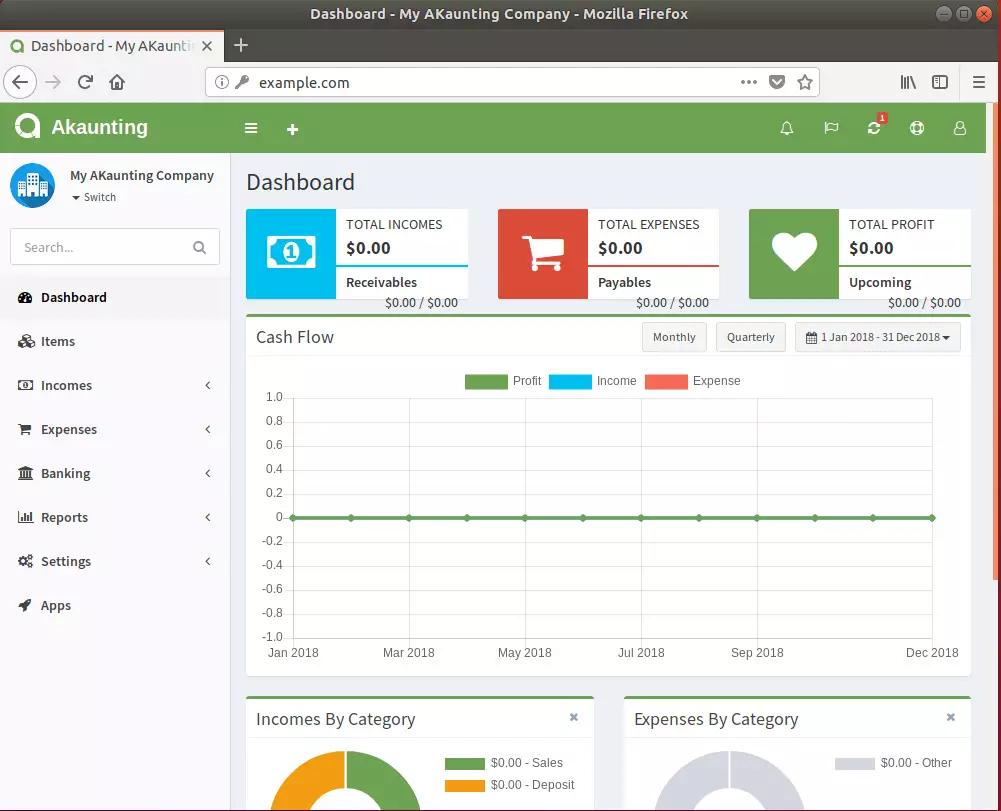Save page to Pocket
Viewport: 1001px width, 811px height.
point(777,82)
